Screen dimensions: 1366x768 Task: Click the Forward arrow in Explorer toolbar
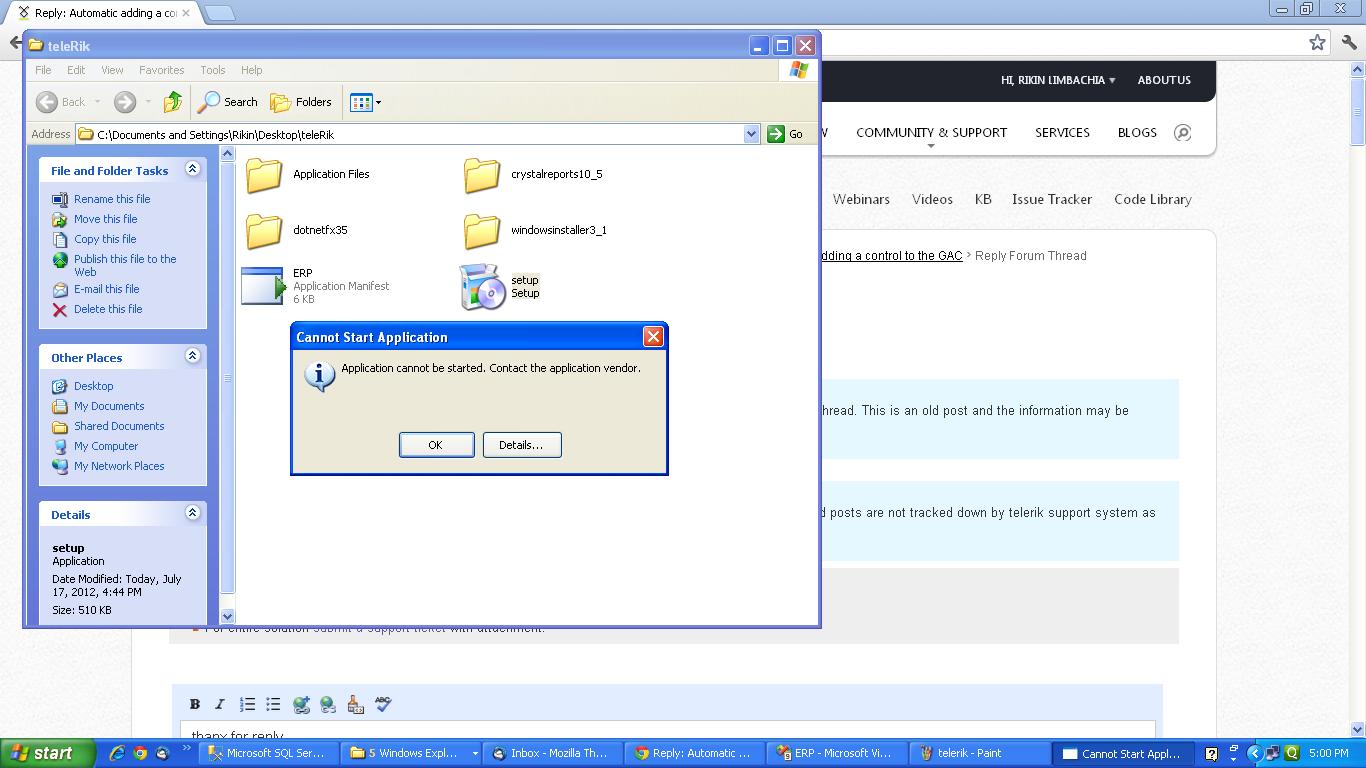point(125,102)
